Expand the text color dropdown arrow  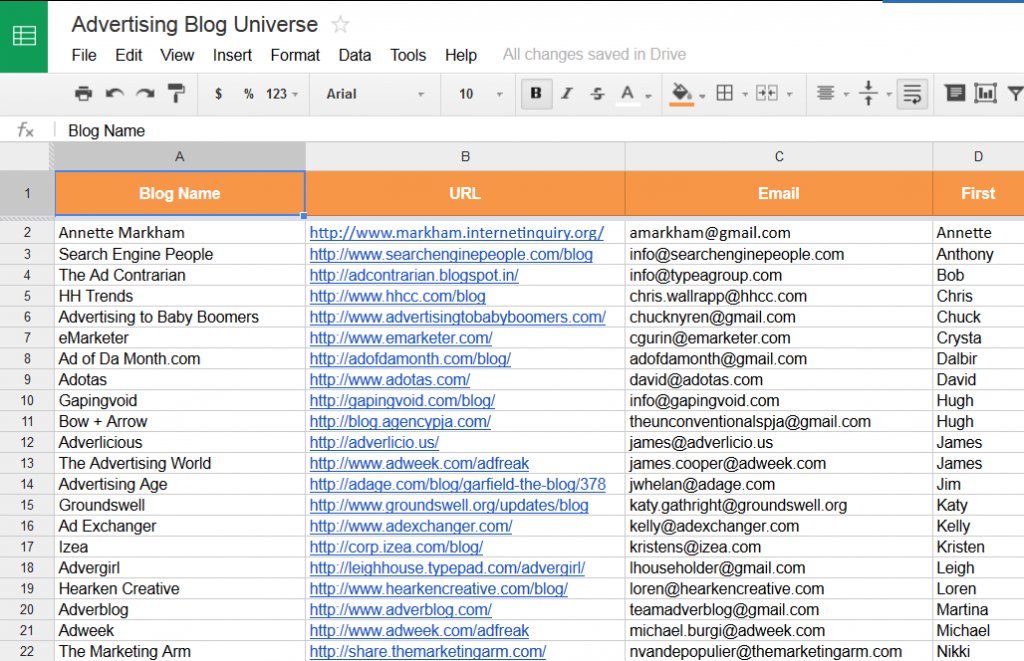click(x=648, y=95)
